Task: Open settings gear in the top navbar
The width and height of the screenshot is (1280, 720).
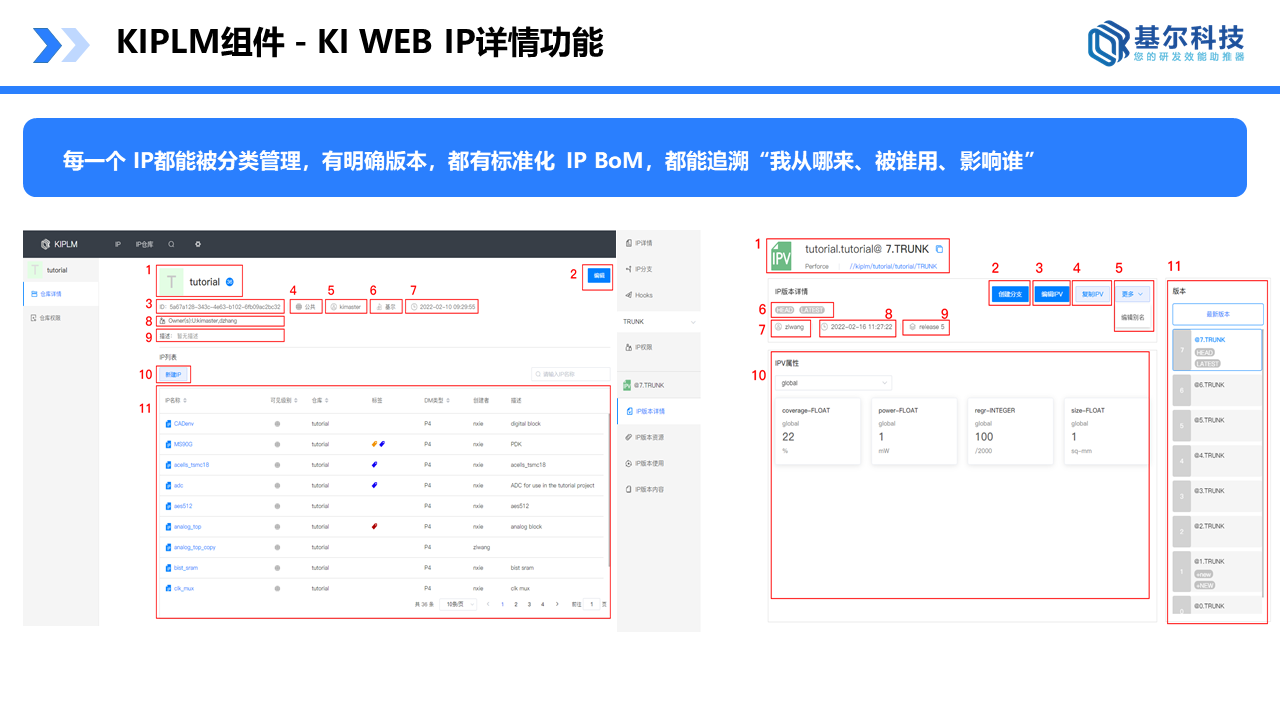Action: pyautogui.click(x=198, y=244)
